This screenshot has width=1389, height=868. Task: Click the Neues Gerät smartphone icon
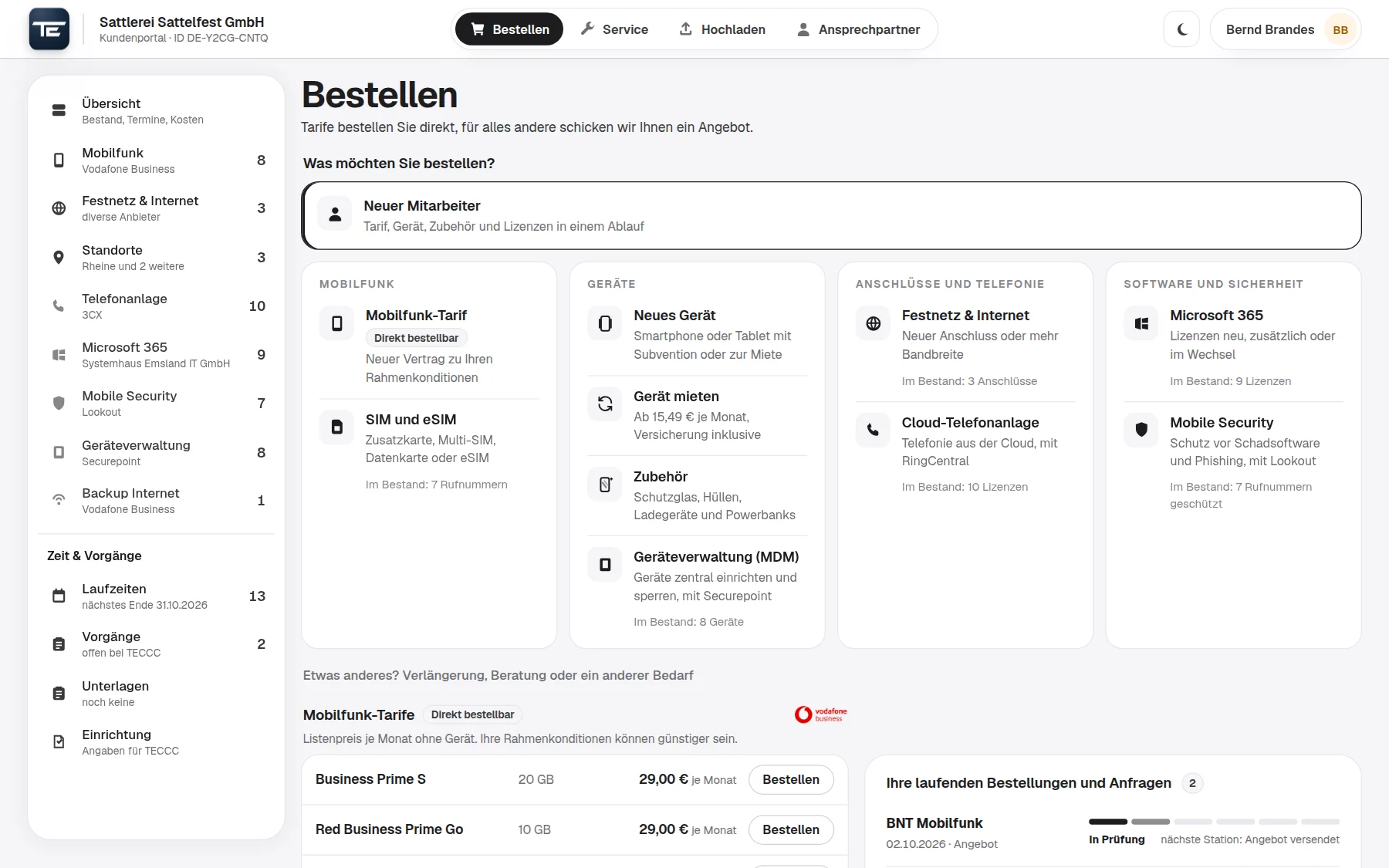coord(605,323)
